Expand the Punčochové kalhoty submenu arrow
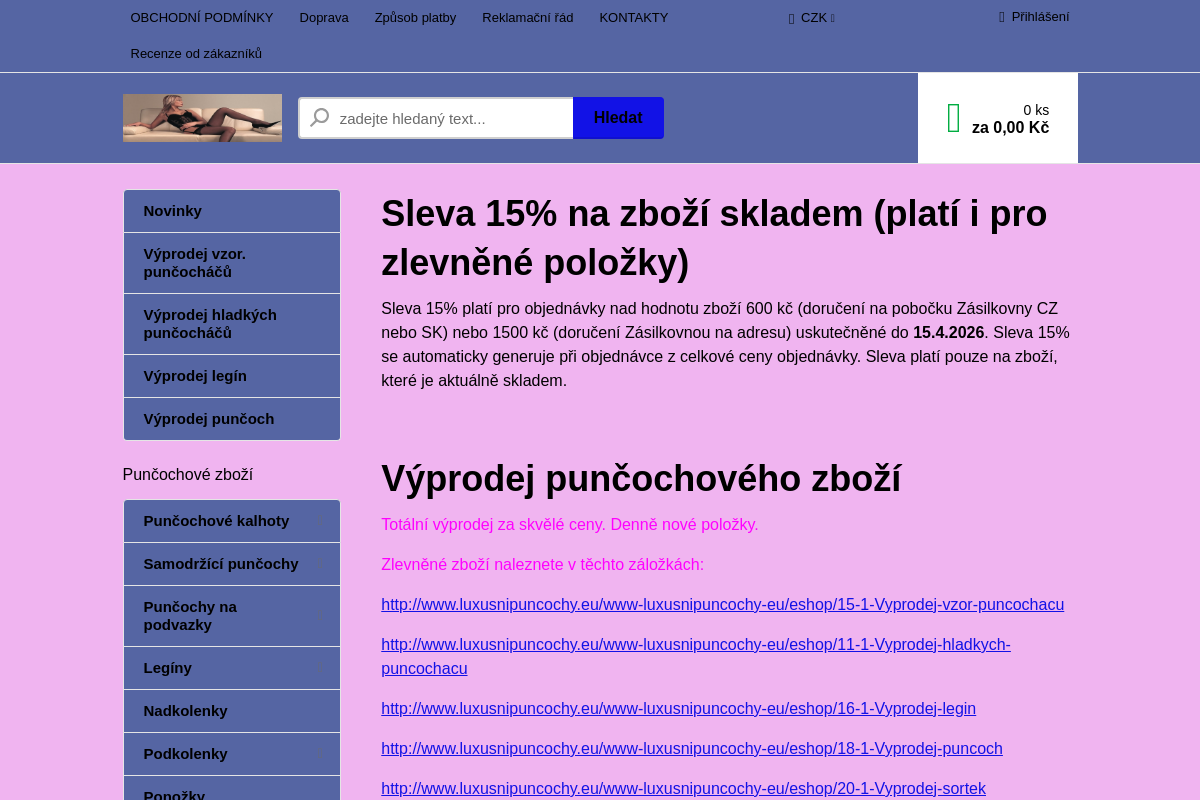1200x800 pixels. tap(318, 521)
